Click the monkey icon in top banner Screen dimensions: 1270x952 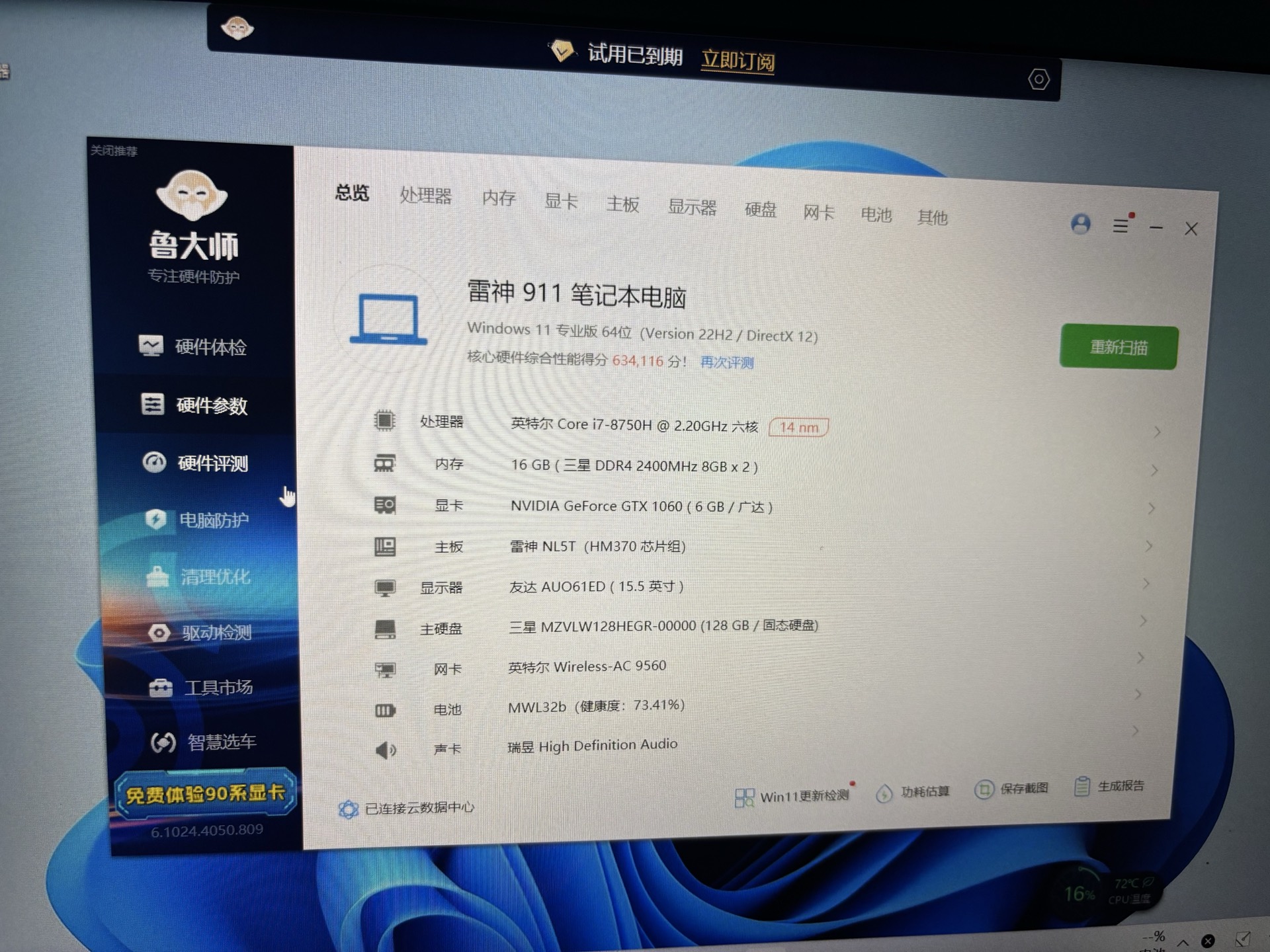[237, 28]
